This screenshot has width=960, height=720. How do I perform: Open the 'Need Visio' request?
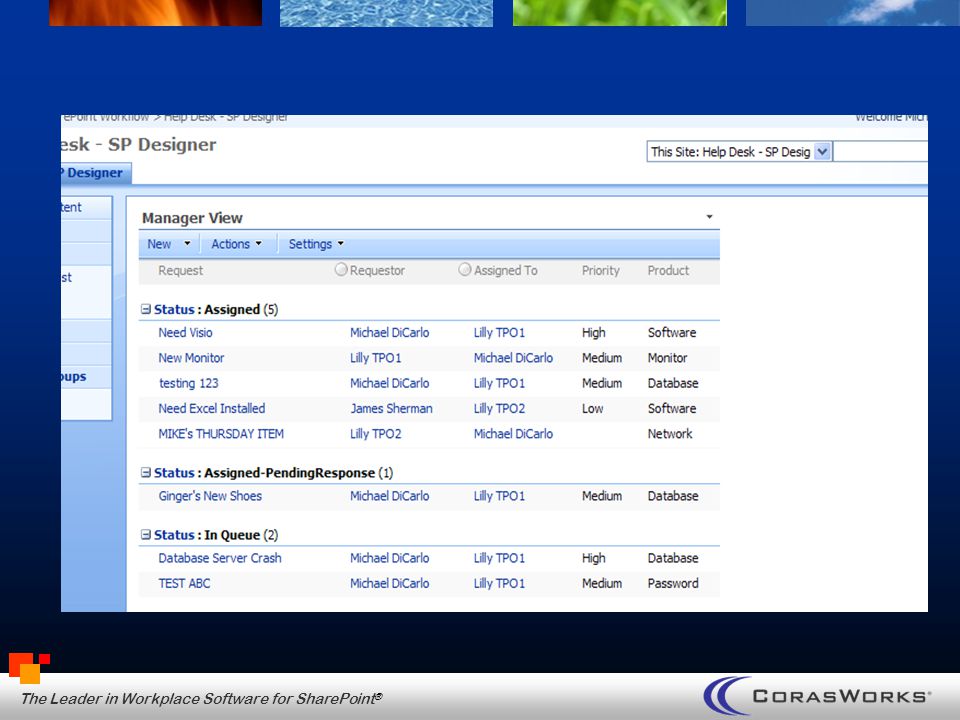point(186,332)
